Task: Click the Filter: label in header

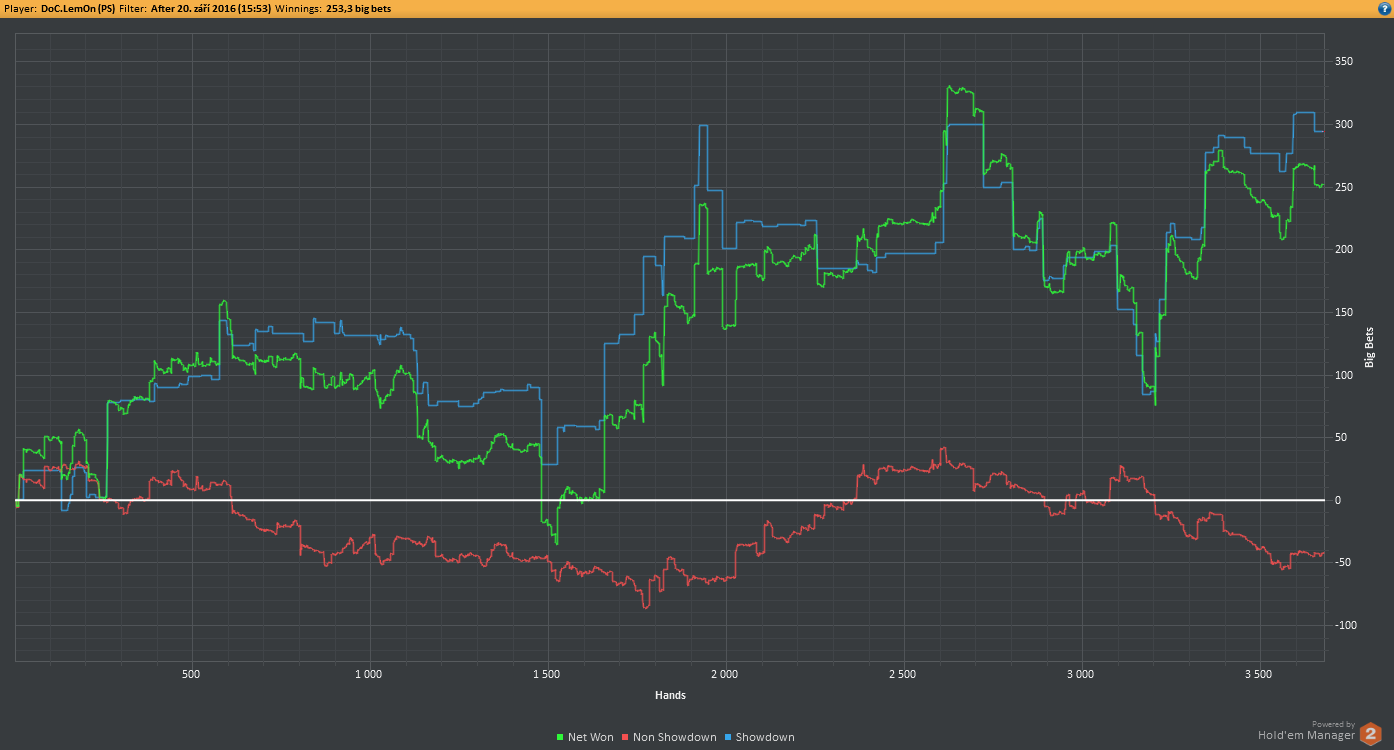Action: (133, 8)
